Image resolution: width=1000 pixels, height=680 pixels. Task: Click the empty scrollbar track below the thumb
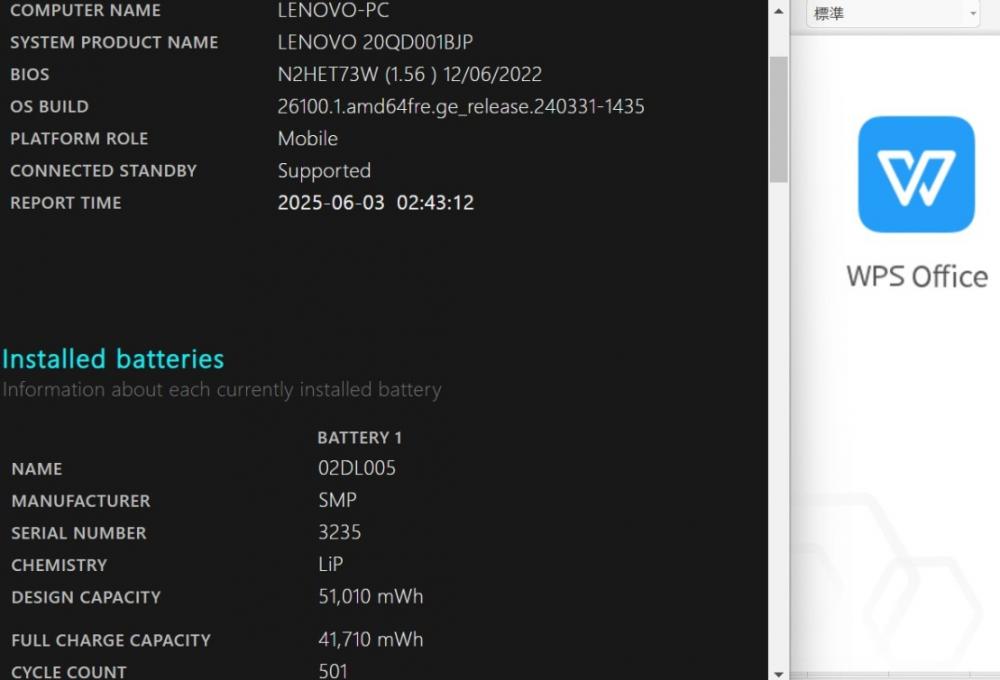pyautogui.click(x=779, y=424)
